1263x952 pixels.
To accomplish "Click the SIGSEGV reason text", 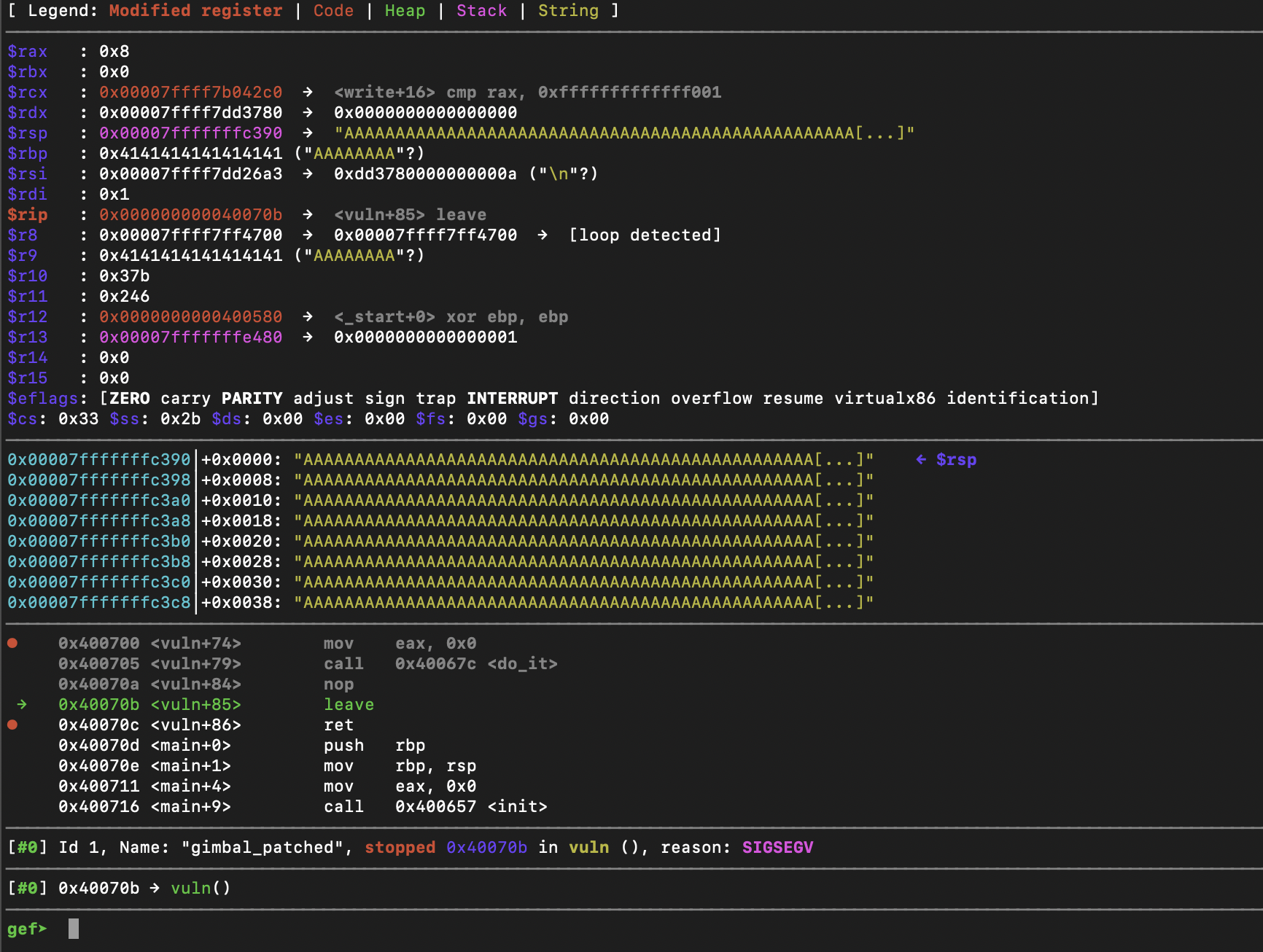I will pyautogui.click(x=778, y=848).
